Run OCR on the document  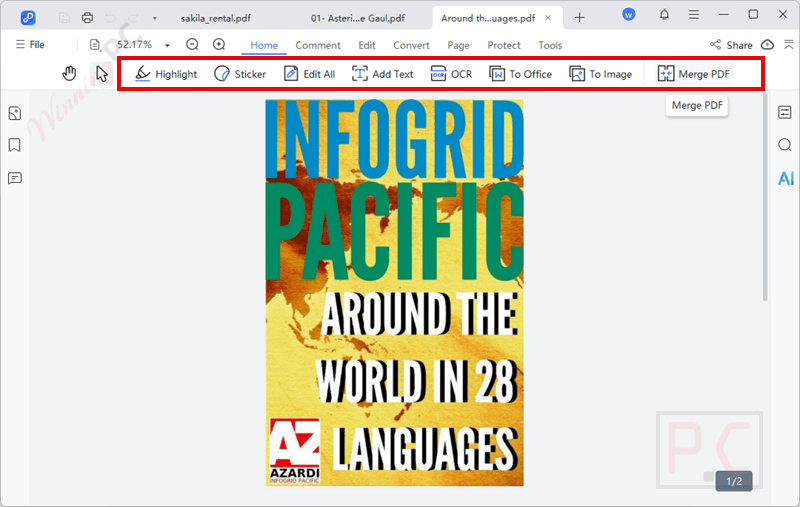pyautogui.click(x=452, y=74)
